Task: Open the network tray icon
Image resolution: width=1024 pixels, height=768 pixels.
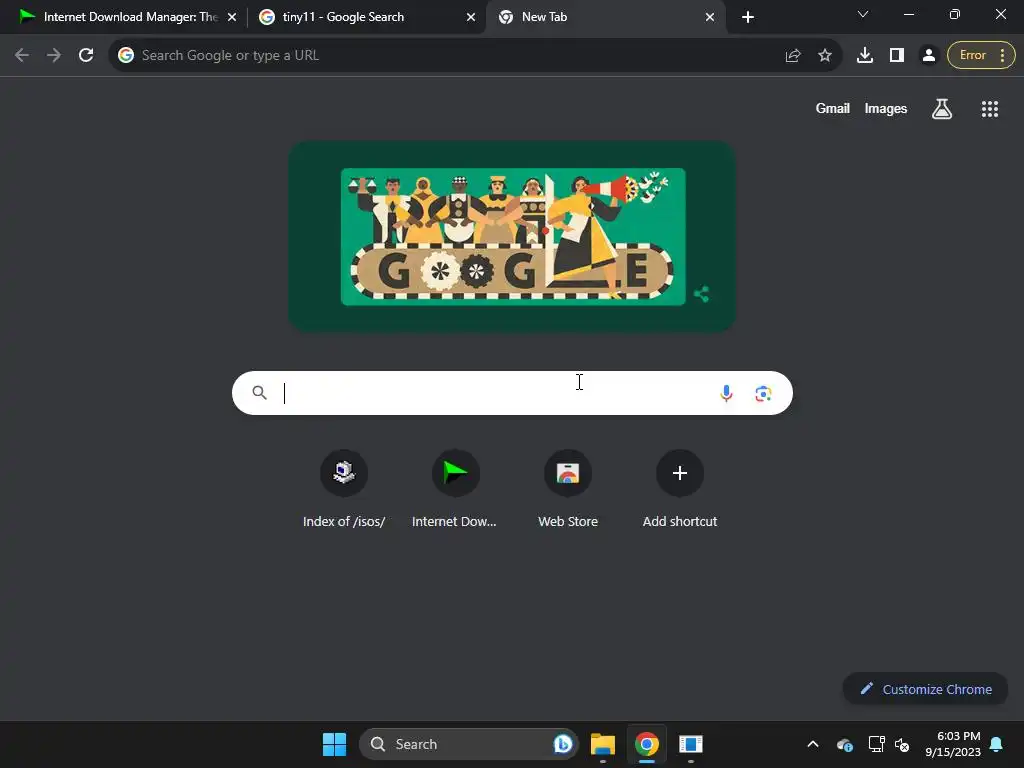Action: pos(876,744)
